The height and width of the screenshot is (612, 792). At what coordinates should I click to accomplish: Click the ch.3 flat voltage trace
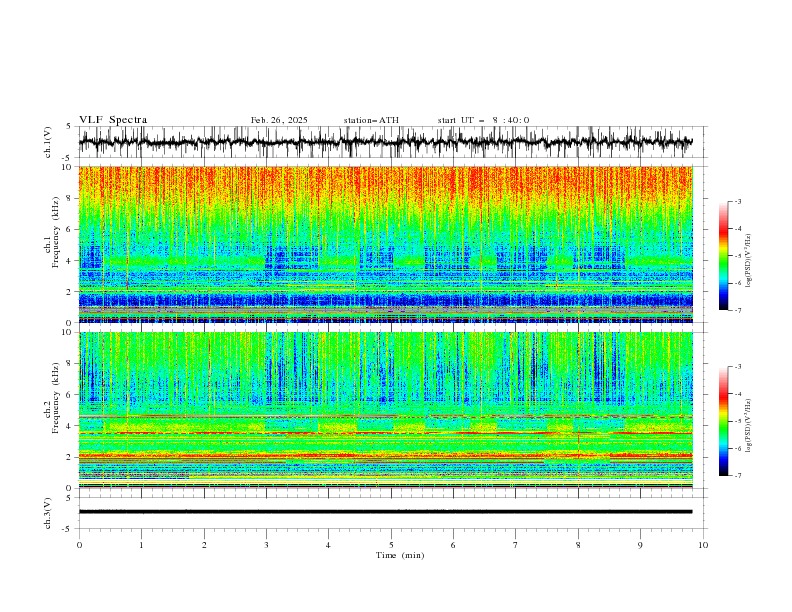click(x=385, y=512)
